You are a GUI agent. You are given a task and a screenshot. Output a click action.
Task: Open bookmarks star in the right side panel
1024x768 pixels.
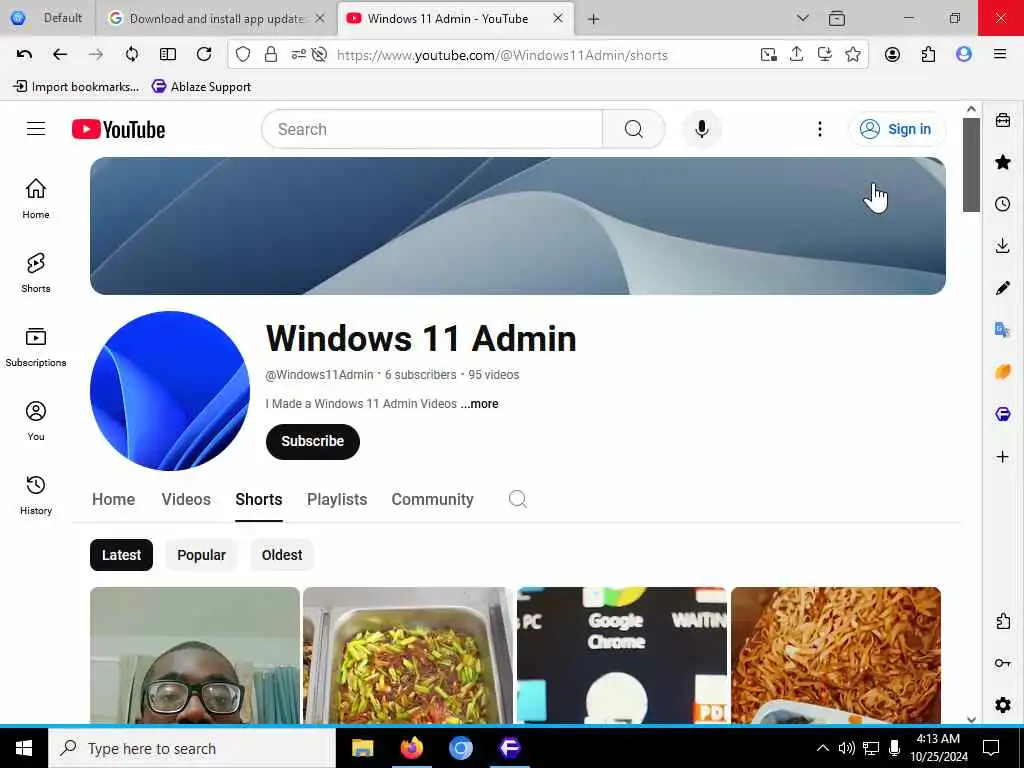[1002, 162]
